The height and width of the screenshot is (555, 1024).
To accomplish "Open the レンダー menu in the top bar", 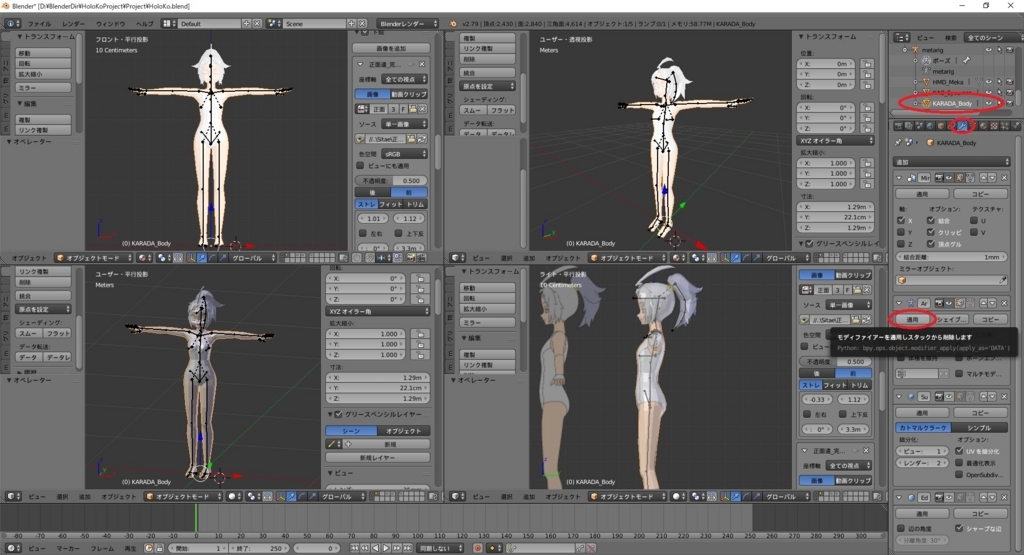I will tap(73, 24).
